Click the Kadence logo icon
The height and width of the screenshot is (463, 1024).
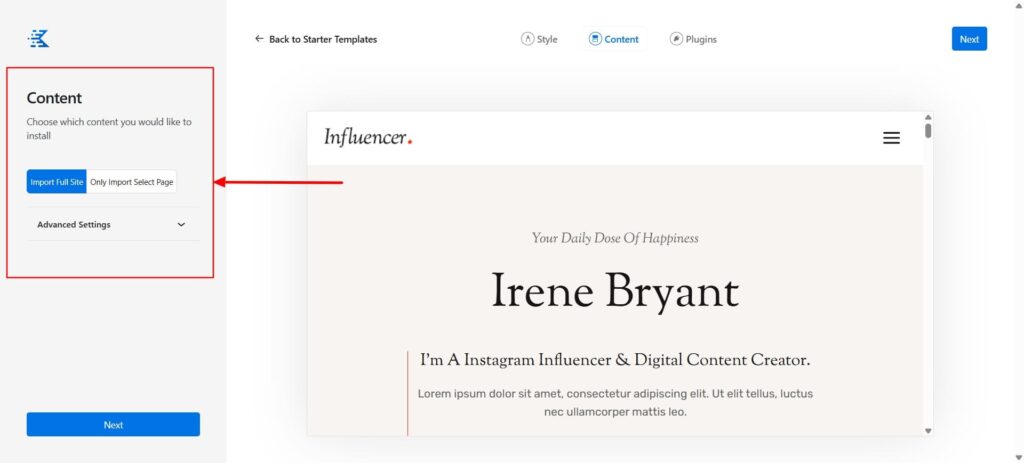pos(39,39)
